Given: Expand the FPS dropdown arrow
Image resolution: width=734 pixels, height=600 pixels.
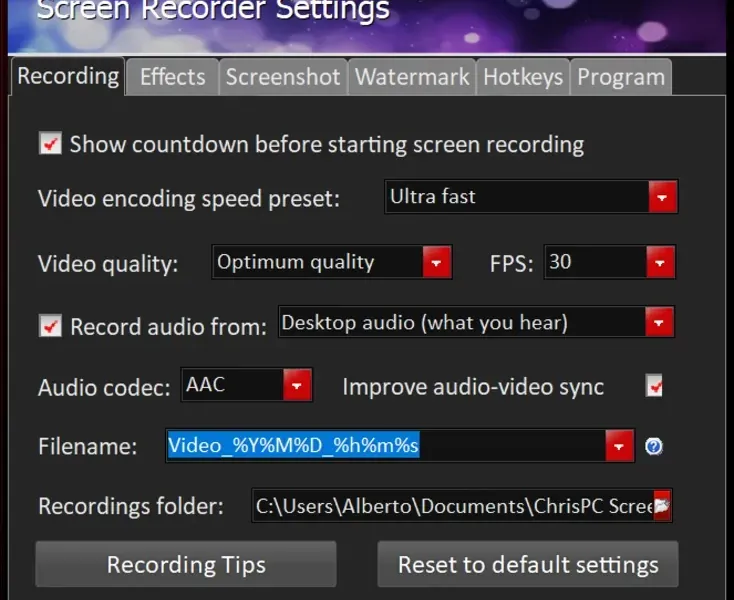Looking at the screenshot, I should pyautogui.click(x=660, y=263).
